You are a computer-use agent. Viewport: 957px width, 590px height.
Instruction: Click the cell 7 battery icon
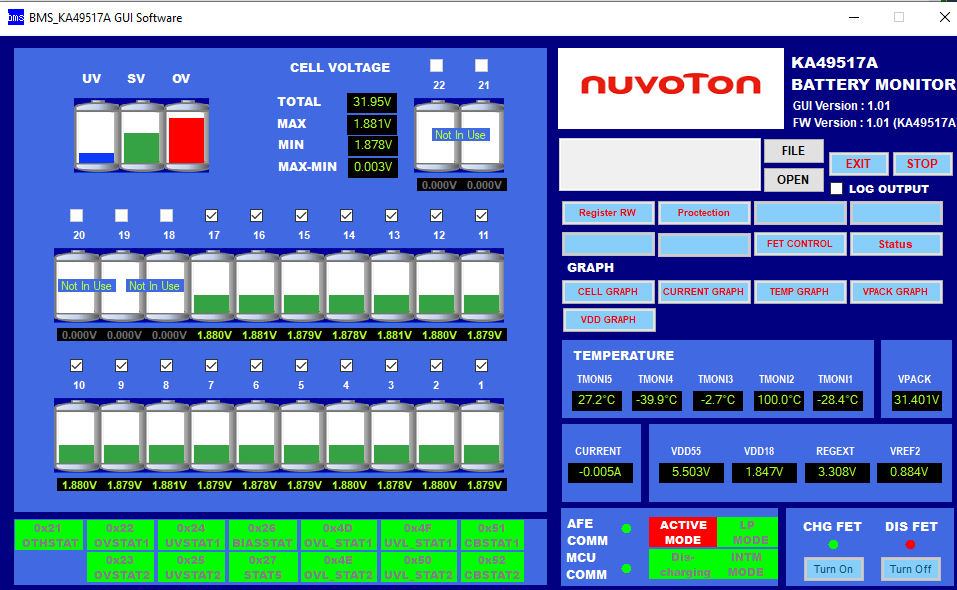tap(212, 436)
